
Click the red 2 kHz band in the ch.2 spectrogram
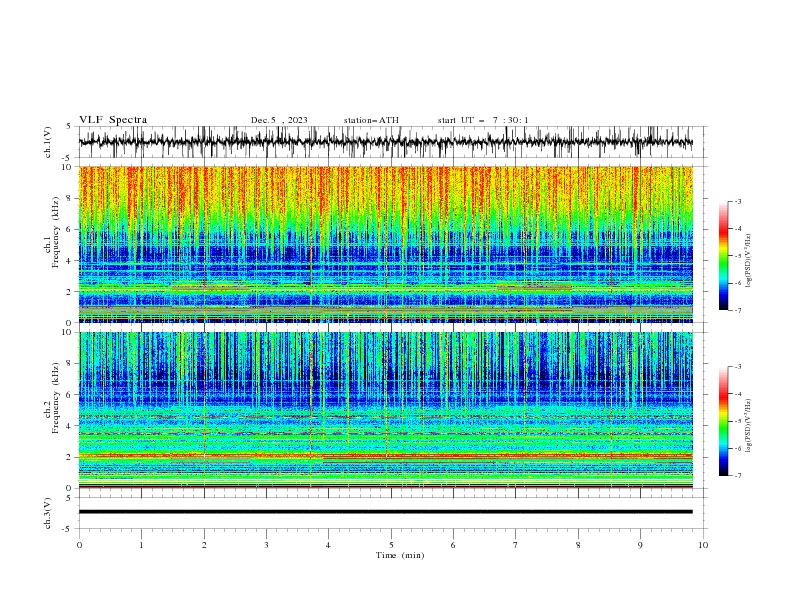385,455
